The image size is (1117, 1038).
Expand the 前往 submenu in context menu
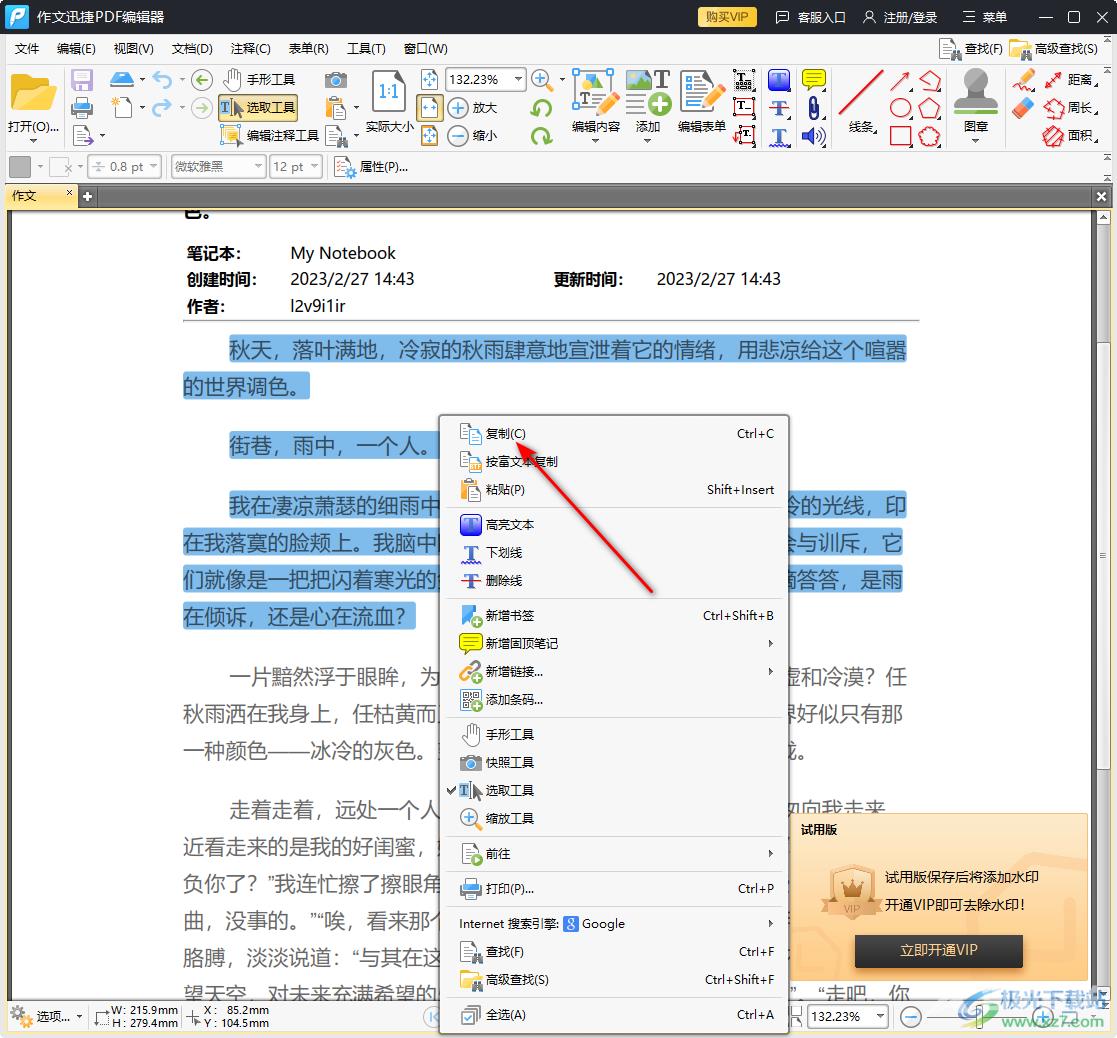click(x=614, y=853)
